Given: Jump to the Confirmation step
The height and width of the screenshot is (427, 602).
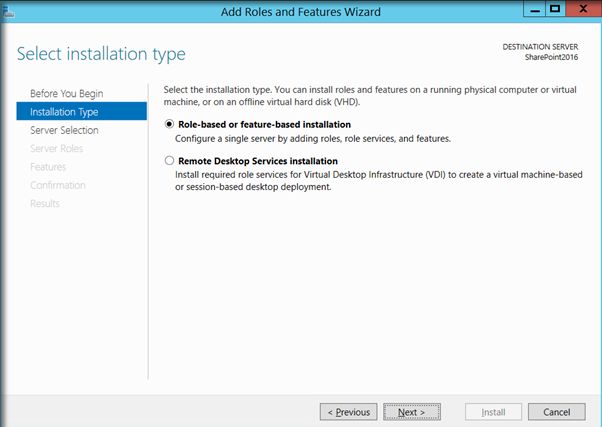Looking at the screenshot, I should pos(58,185).
